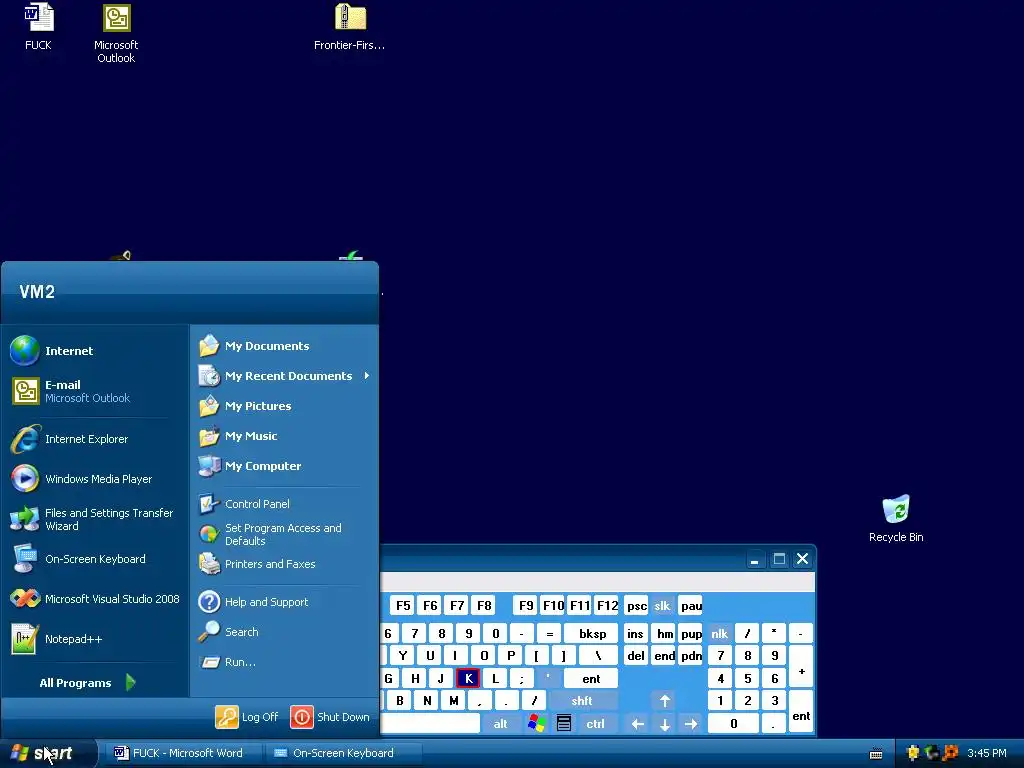Click the Start button on the taskbar

[x=47, y=753]
